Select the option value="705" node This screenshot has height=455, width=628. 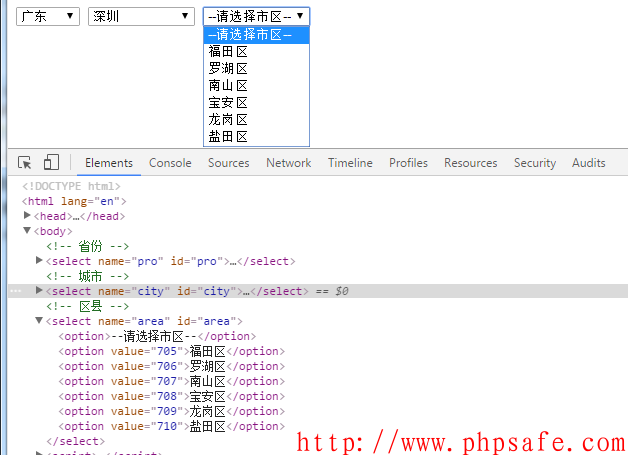[x=172, y=351]
